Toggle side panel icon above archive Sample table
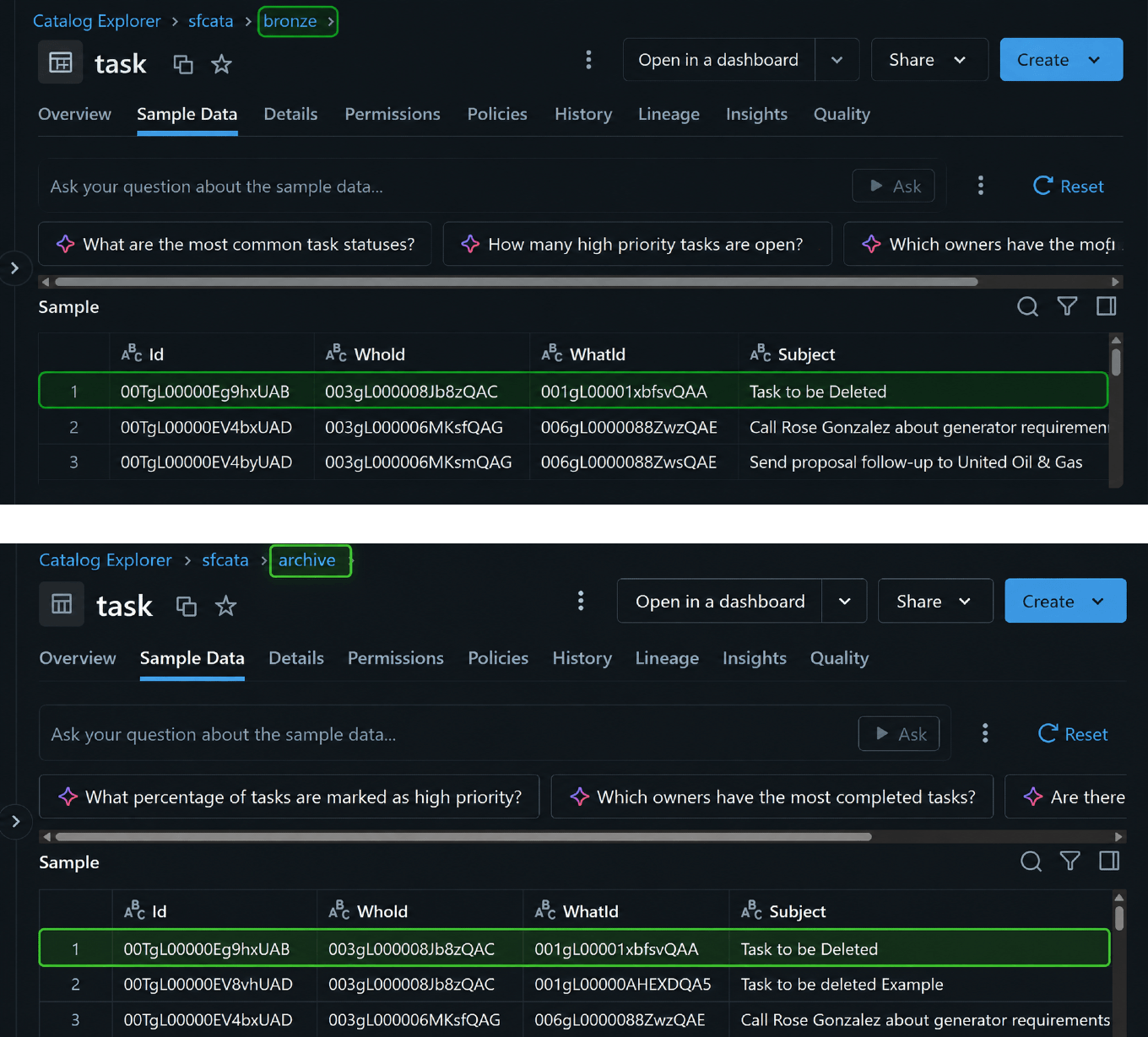Image resolution: width=1148 pixels, height=1037 pixels. point(1109,861)
